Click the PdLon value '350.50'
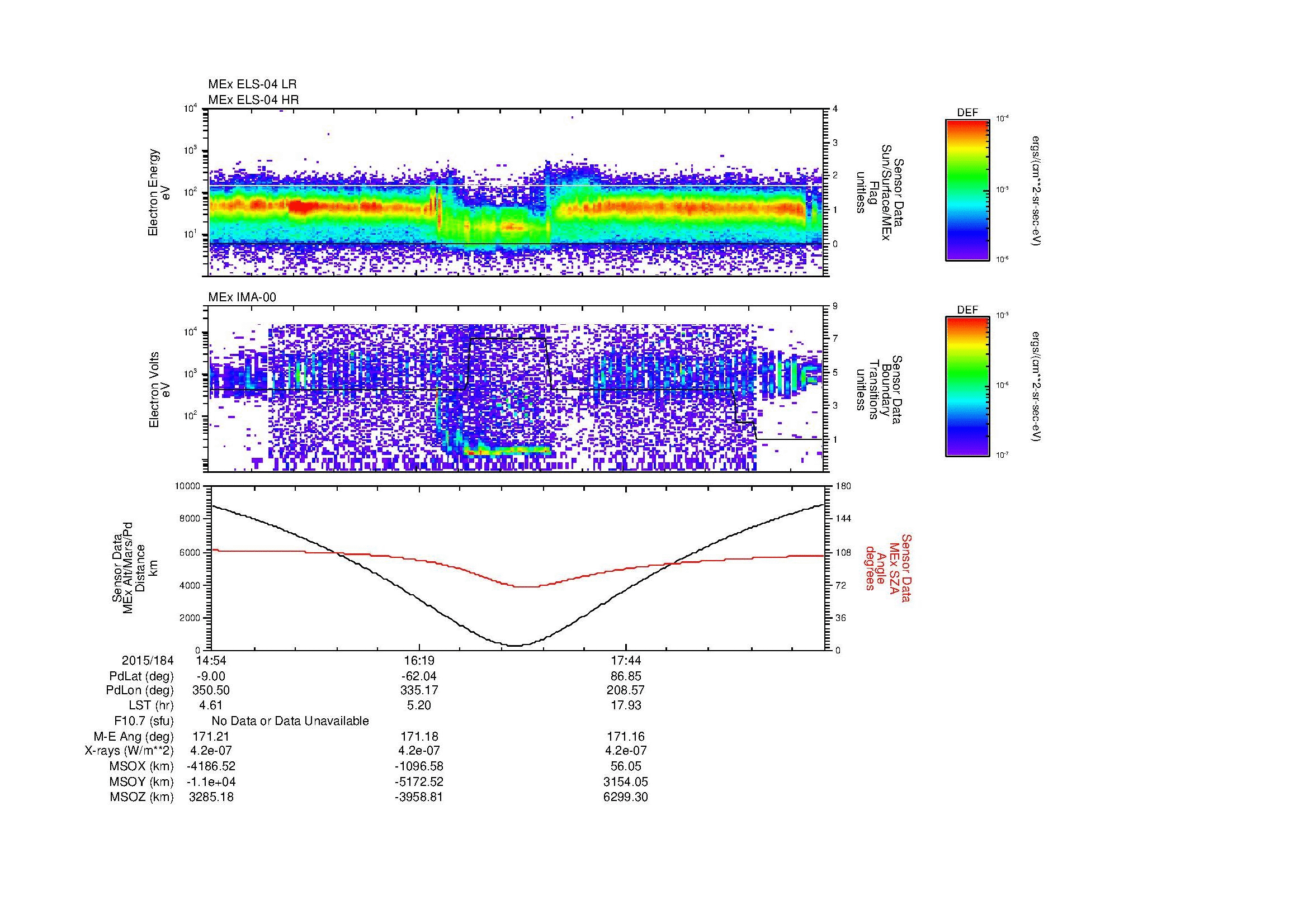This screenshot has height=924, width=1308. pyautogui.click(x=211, y=691)
